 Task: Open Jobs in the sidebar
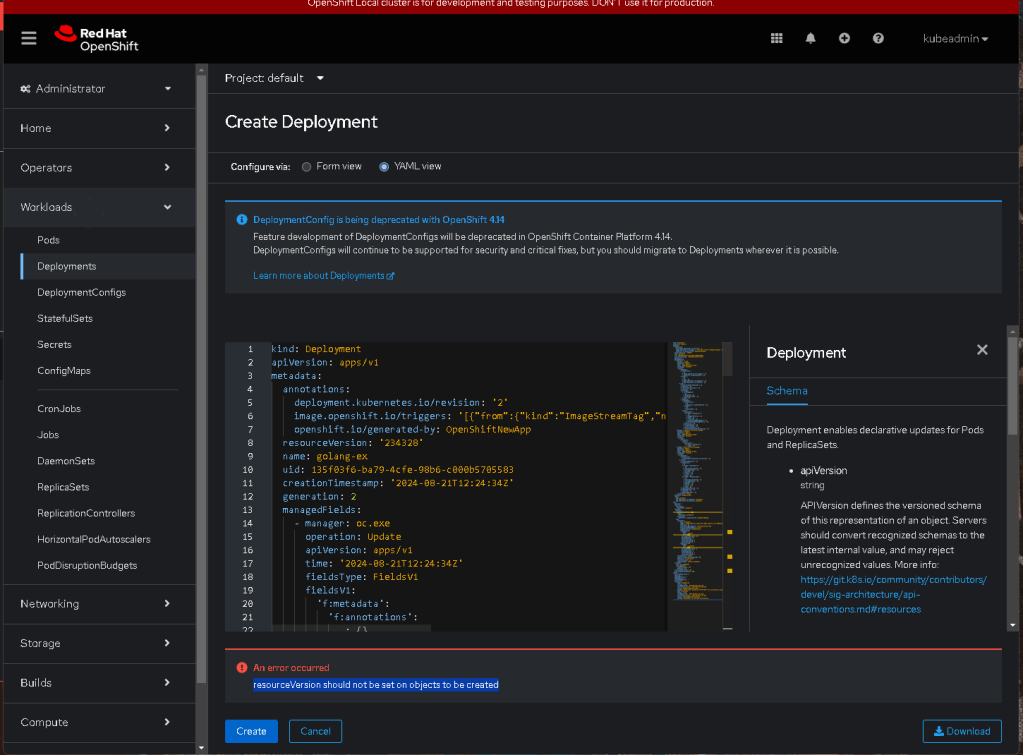(x=48, y=435)
